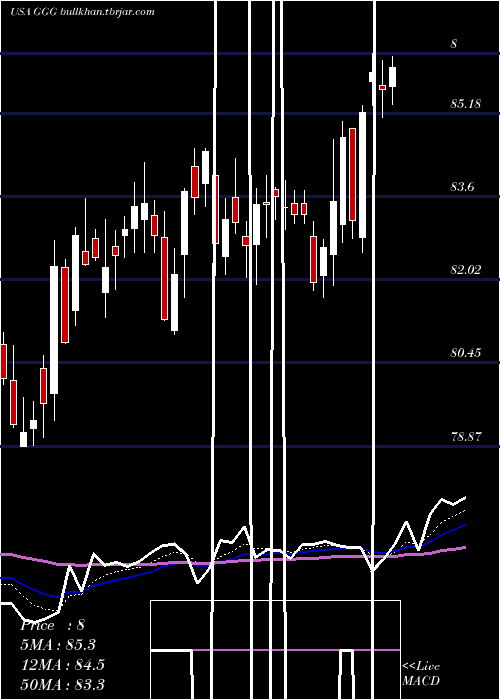Click the '12MA : 84.5' legend value

click(x=62, y=664)
